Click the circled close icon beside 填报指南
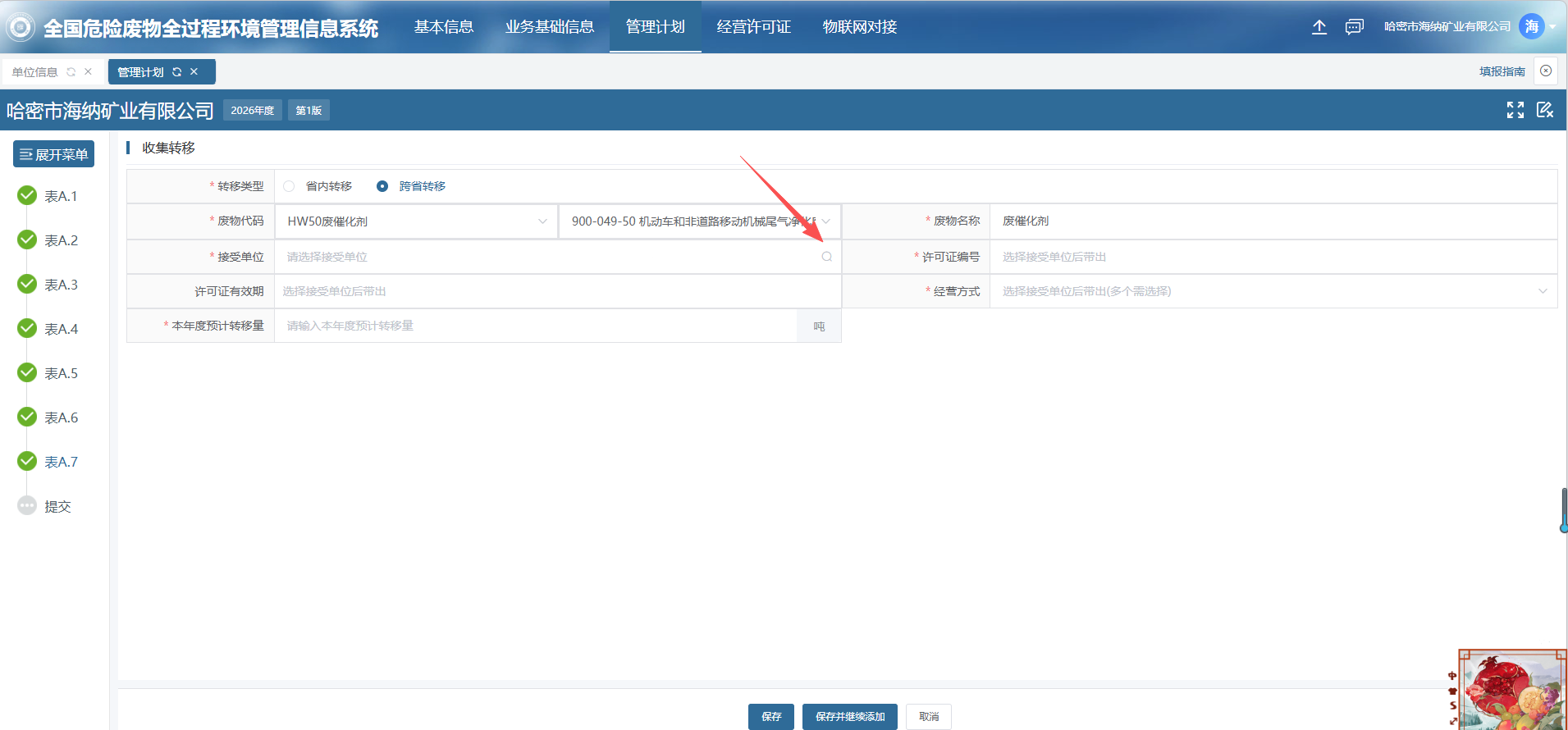 (1546, 71)
